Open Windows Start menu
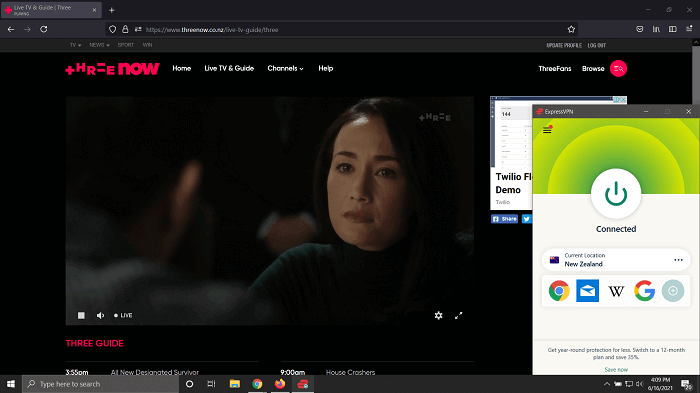Image resolution: width=700 pixels, height=393 pixels. point(11,384)
